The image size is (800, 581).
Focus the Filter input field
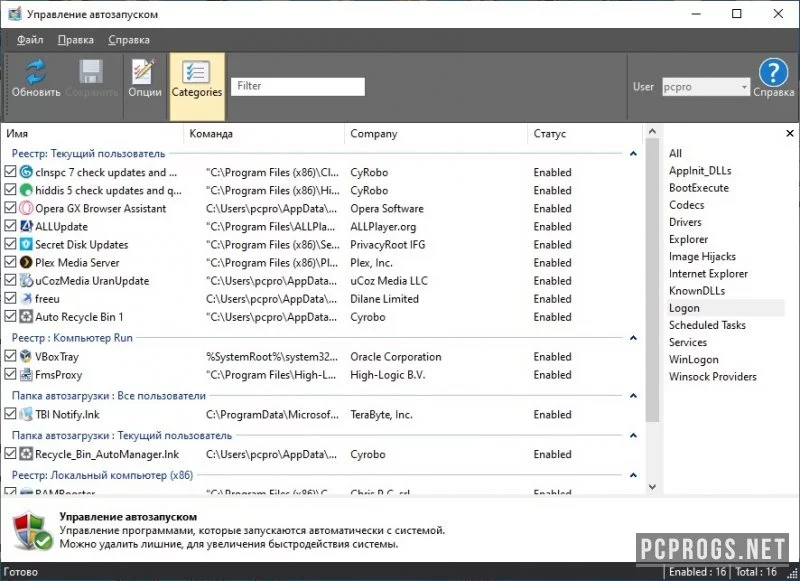click(x=297, y=86)
